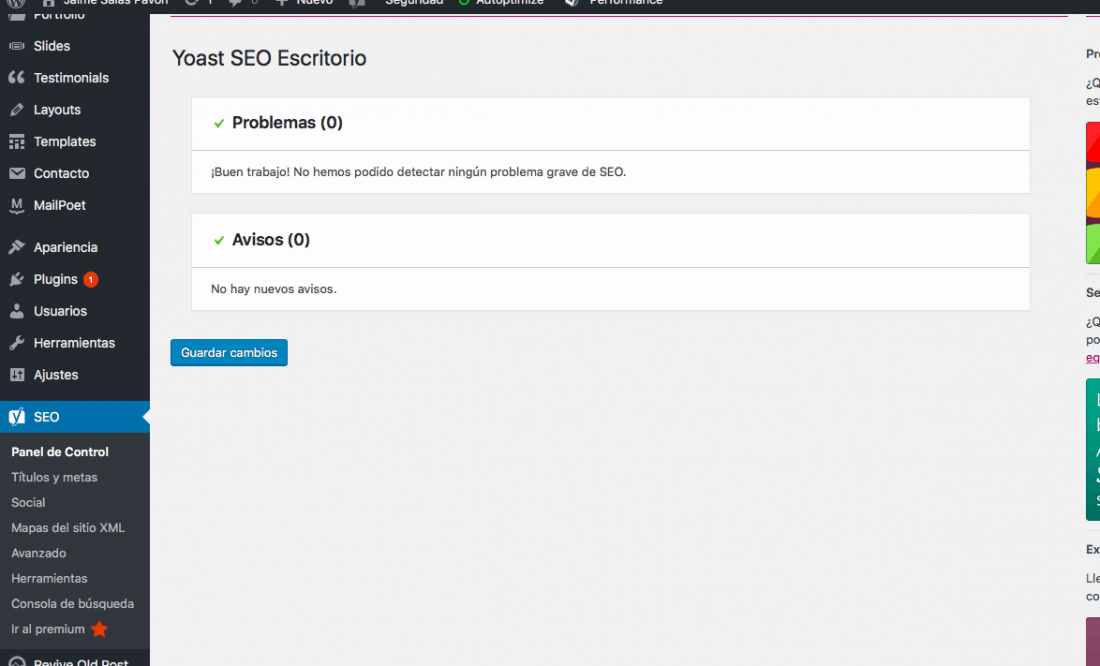Click the MailPoet M icon
Image resolution: width=1100 pixels, height=666 pixels.
point(17,206)
